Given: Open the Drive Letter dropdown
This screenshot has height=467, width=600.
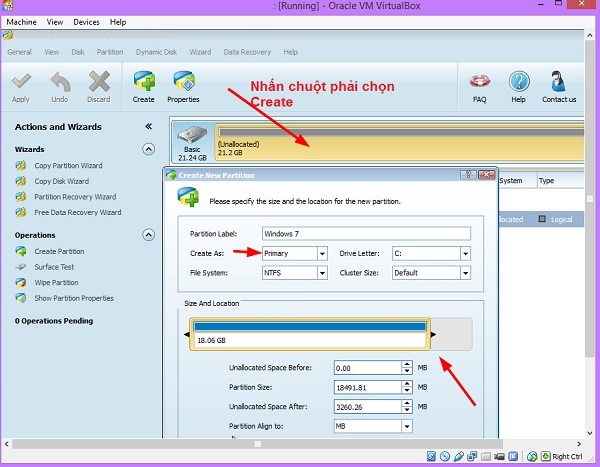Looking at the screenshot, I should (x=465, y=253).
